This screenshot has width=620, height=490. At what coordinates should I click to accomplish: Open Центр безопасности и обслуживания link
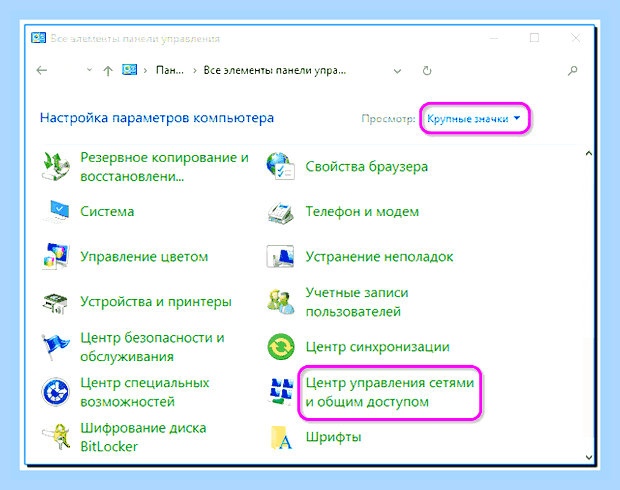click(x=152, y=347)
